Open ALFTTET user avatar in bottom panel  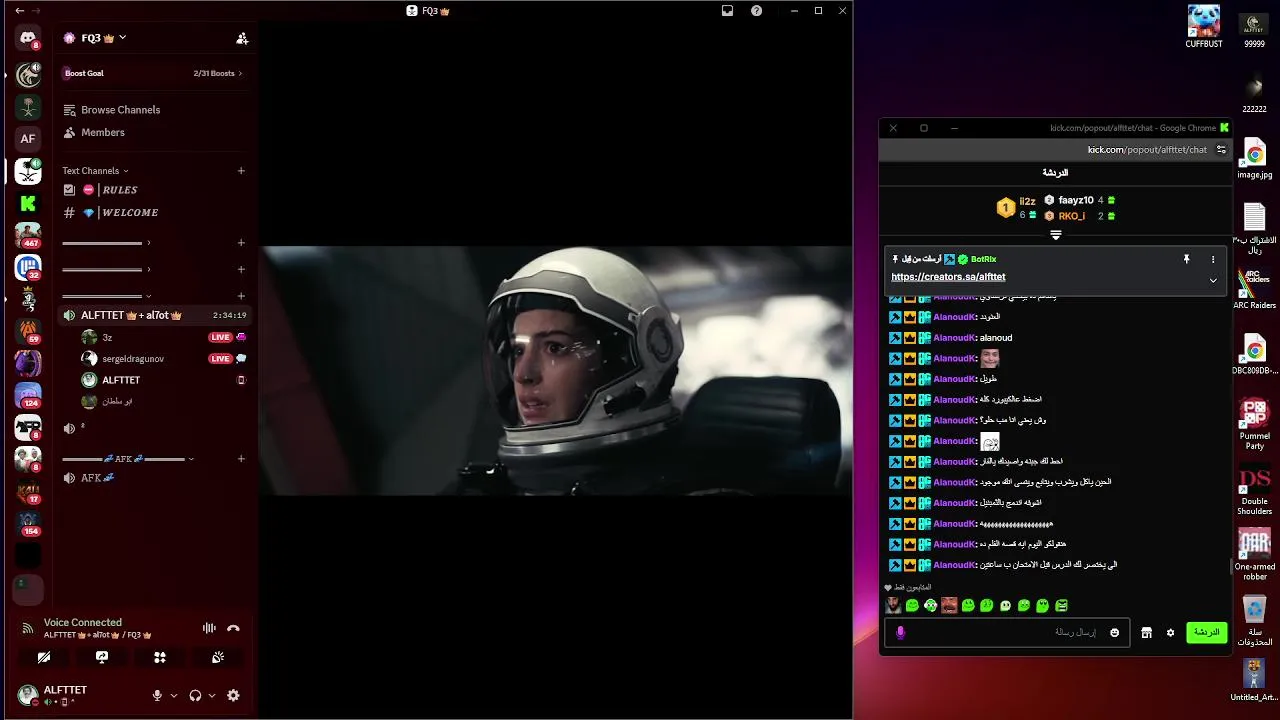[x=28, y=694]
